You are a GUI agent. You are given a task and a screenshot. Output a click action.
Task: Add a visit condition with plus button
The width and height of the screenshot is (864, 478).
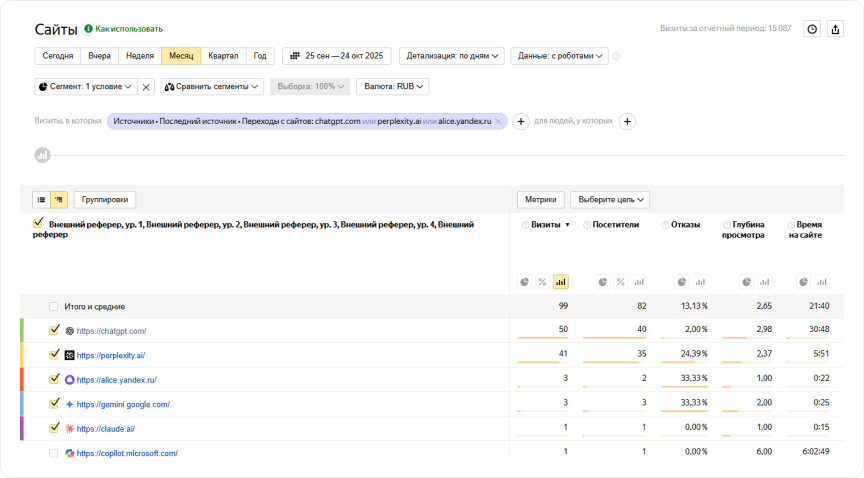coord(521,121)
